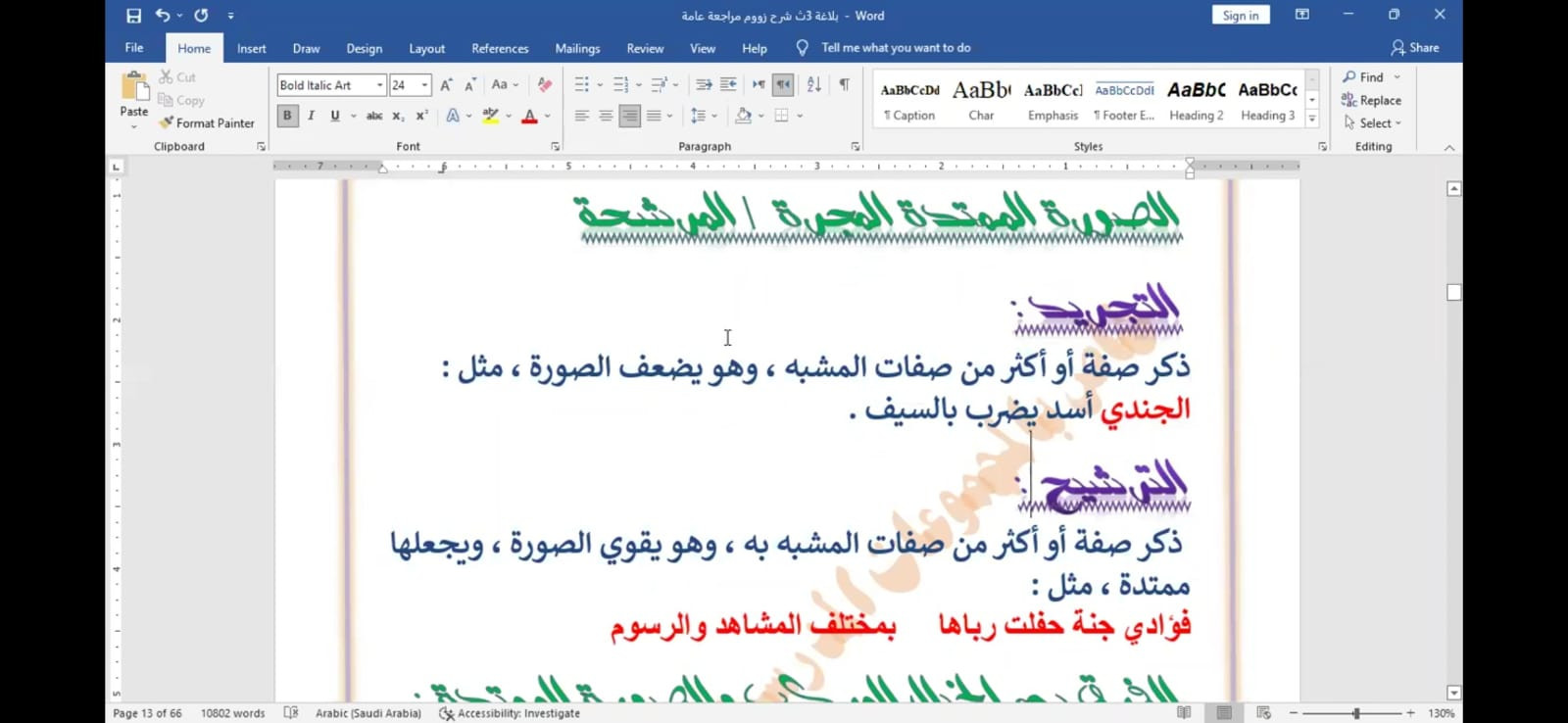Align text to the right
The image size is (1568, 723).
629,116
